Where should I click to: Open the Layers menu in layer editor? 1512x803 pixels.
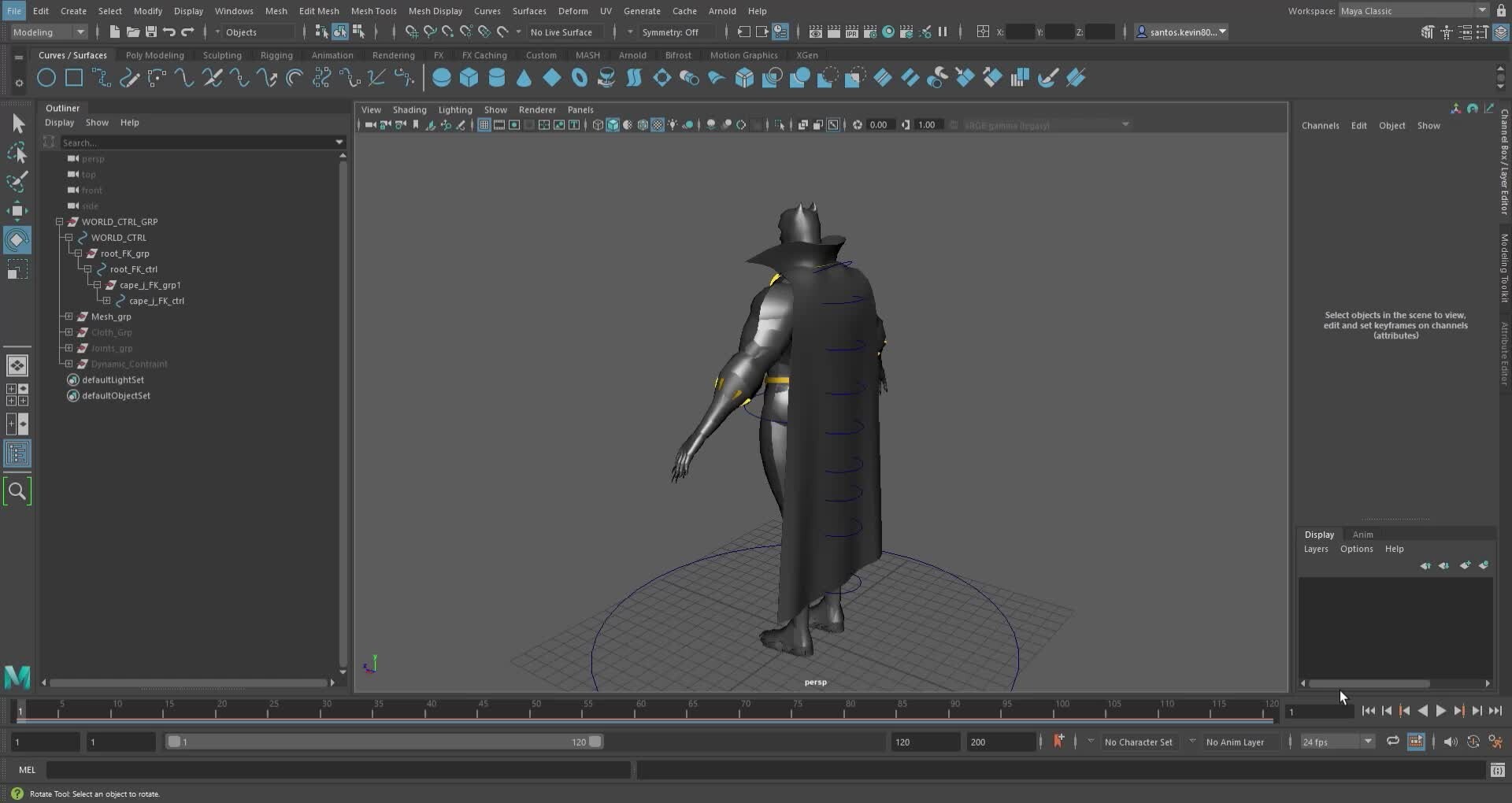(1315, 549)
